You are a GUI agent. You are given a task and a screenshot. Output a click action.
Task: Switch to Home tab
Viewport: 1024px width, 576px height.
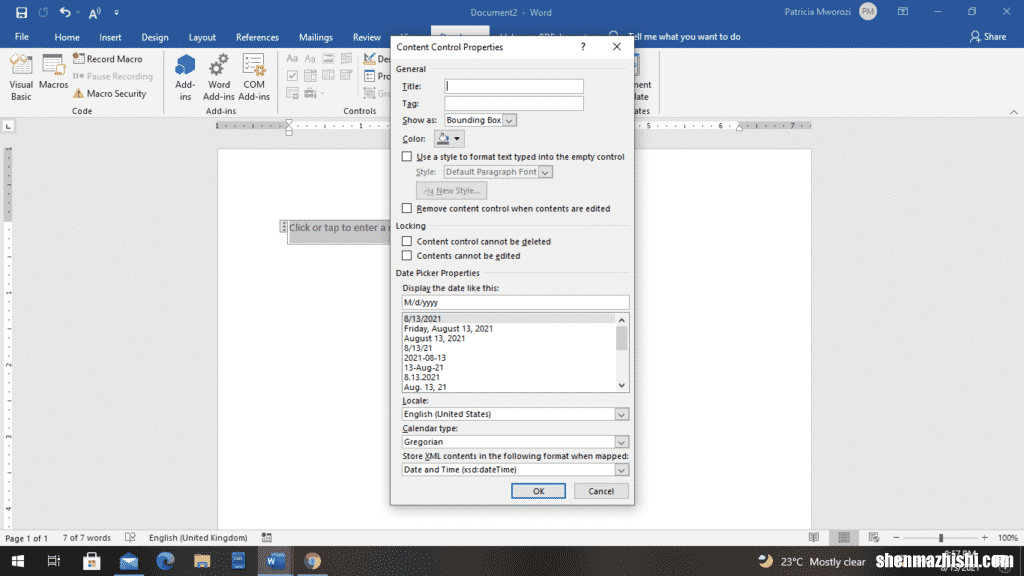point(67,37)
